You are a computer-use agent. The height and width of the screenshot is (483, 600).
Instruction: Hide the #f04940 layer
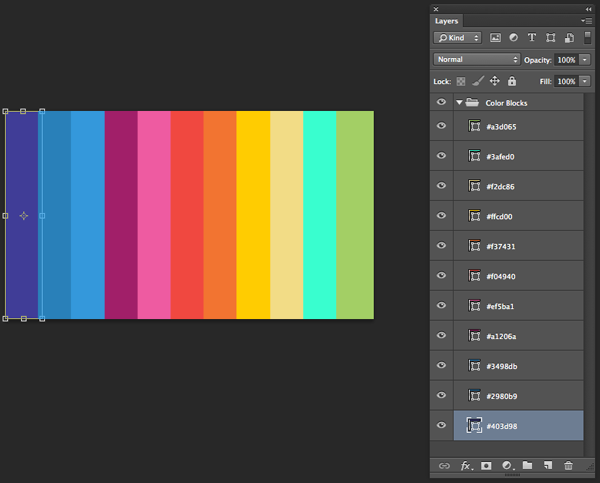[x=441, y=275]
